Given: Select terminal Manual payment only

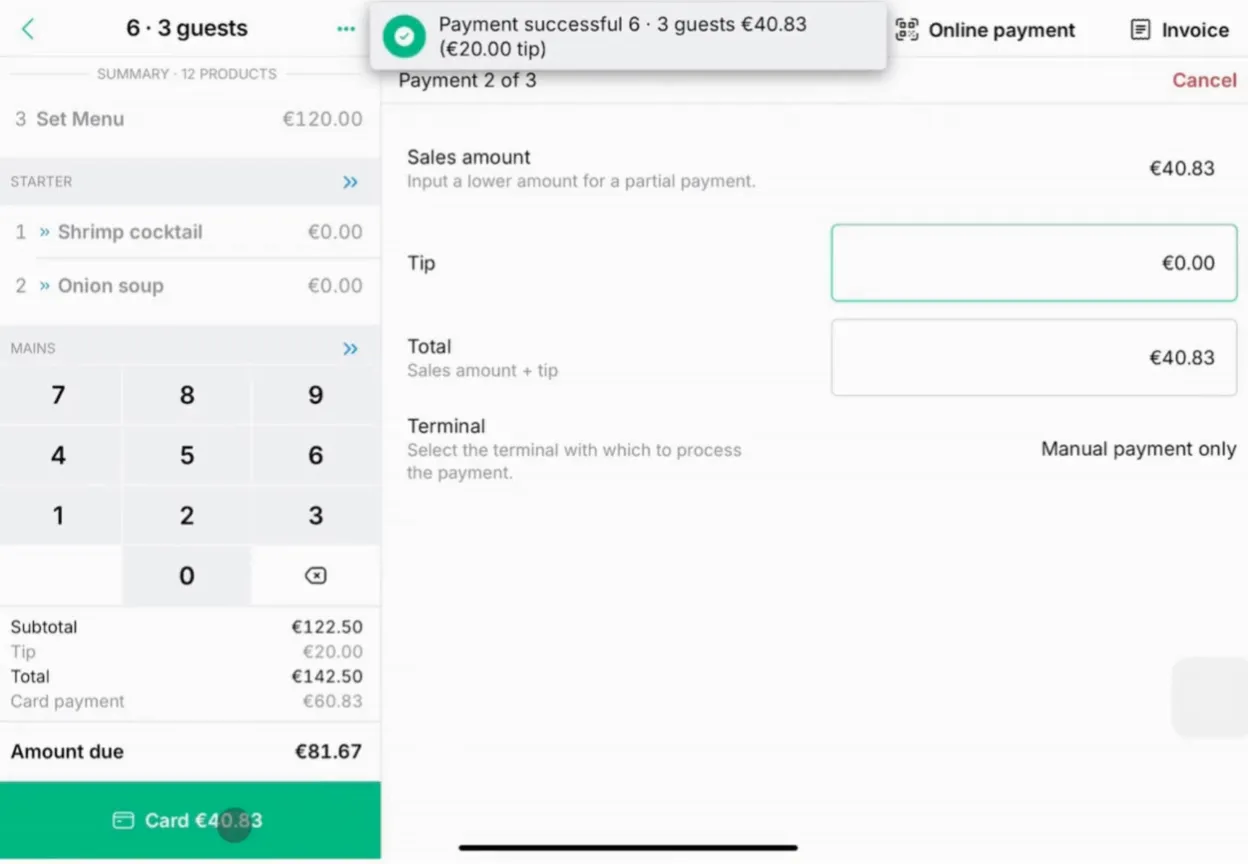Looking at the screenshot, I should pyautogui.click(x=1138, y=450).
